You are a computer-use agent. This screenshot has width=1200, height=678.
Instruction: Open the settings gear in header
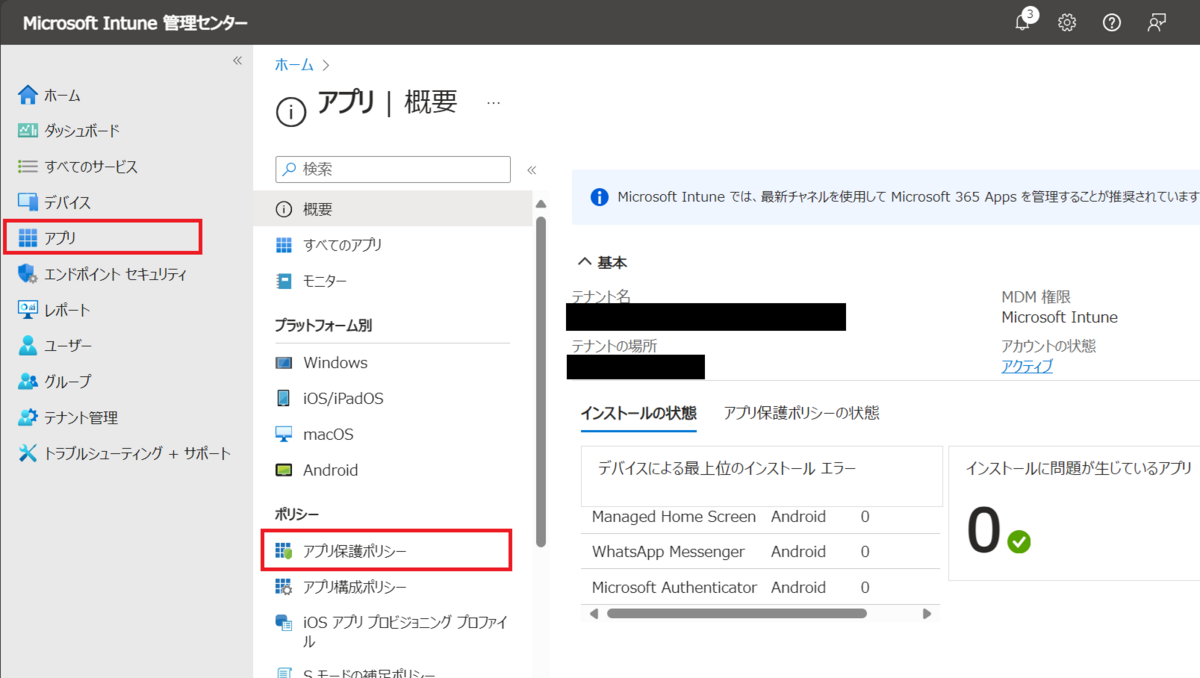(x=1067, y=23)
